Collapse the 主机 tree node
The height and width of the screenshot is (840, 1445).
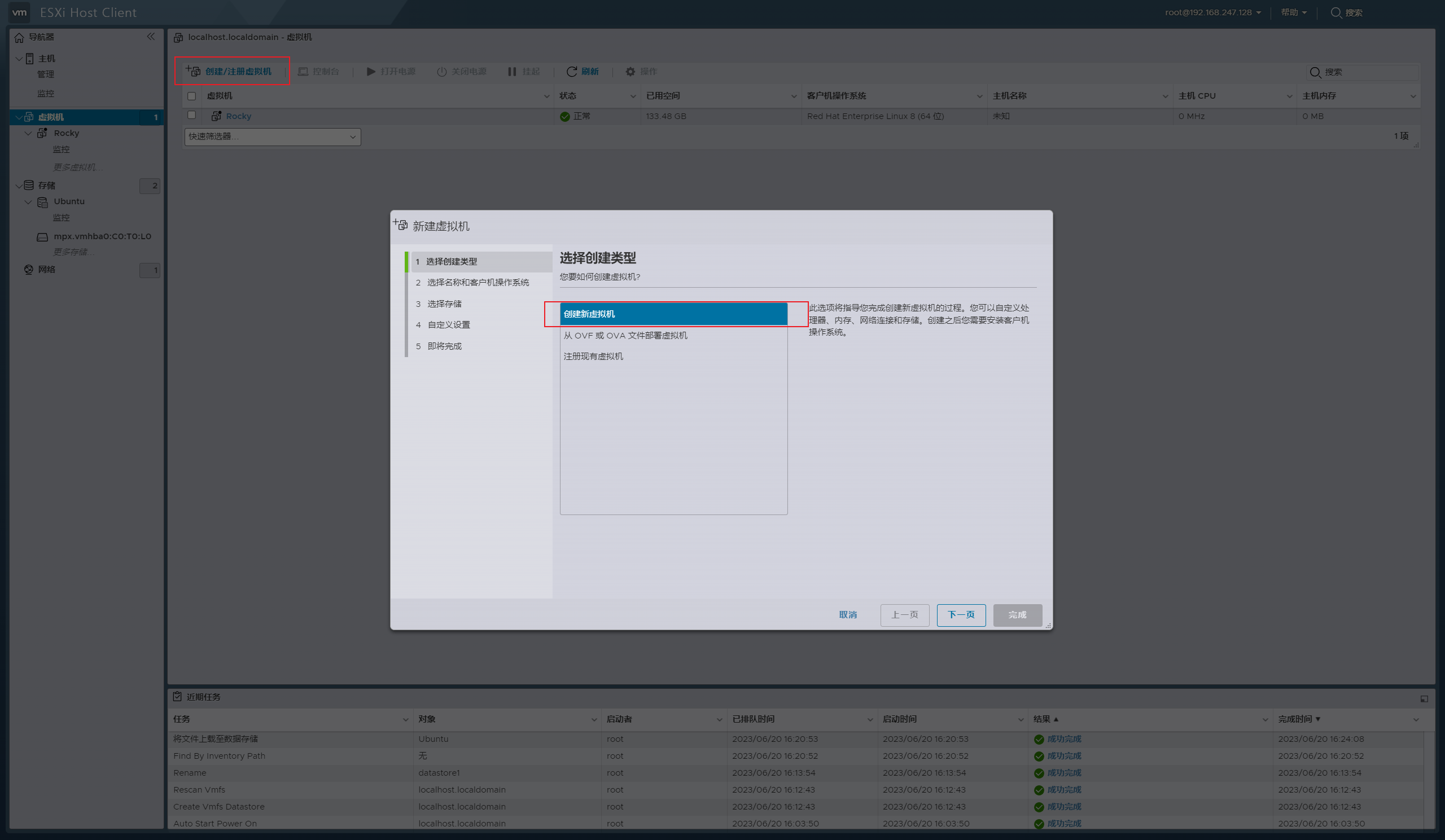[19, 59]
